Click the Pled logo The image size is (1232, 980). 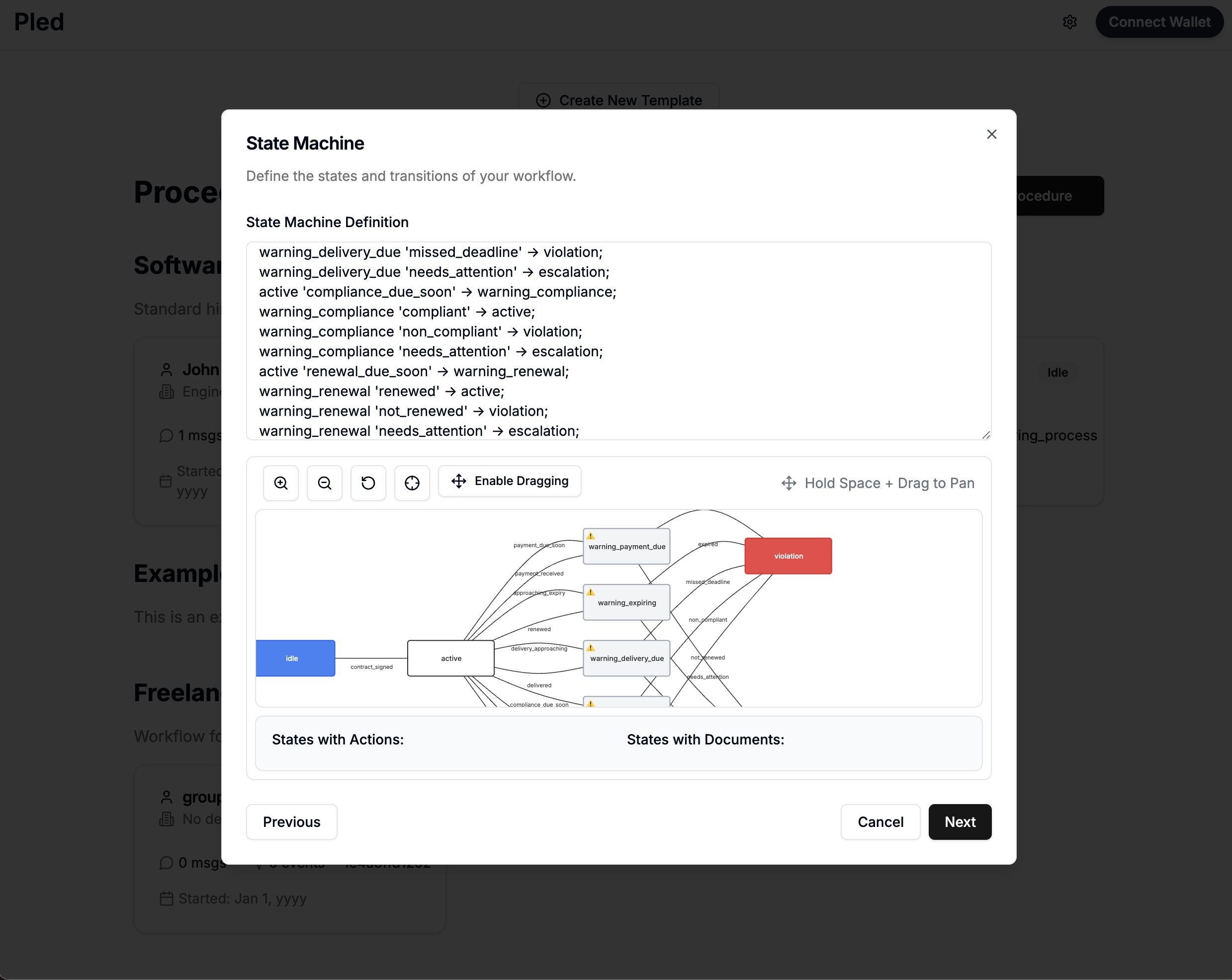click(39, 22)
